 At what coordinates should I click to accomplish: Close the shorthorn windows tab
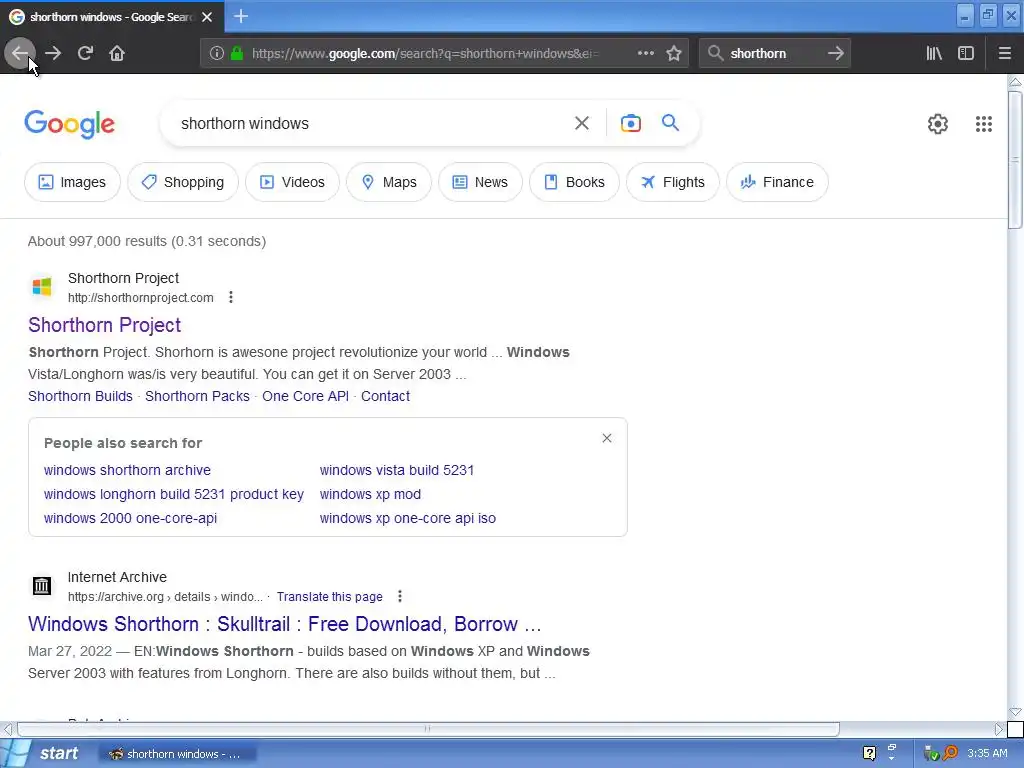pos(207,17)
